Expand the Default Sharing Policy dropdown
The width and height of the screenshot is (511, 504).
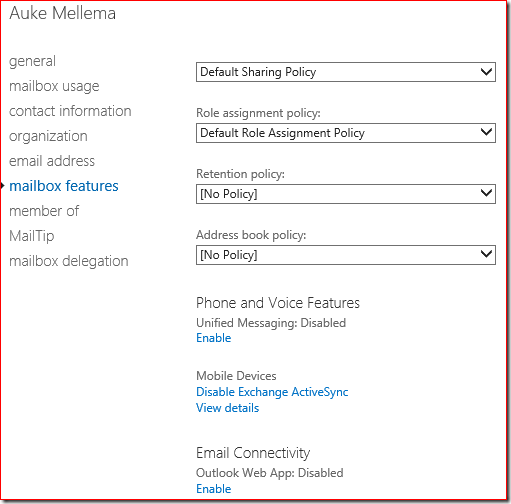(x=346, y=72)
